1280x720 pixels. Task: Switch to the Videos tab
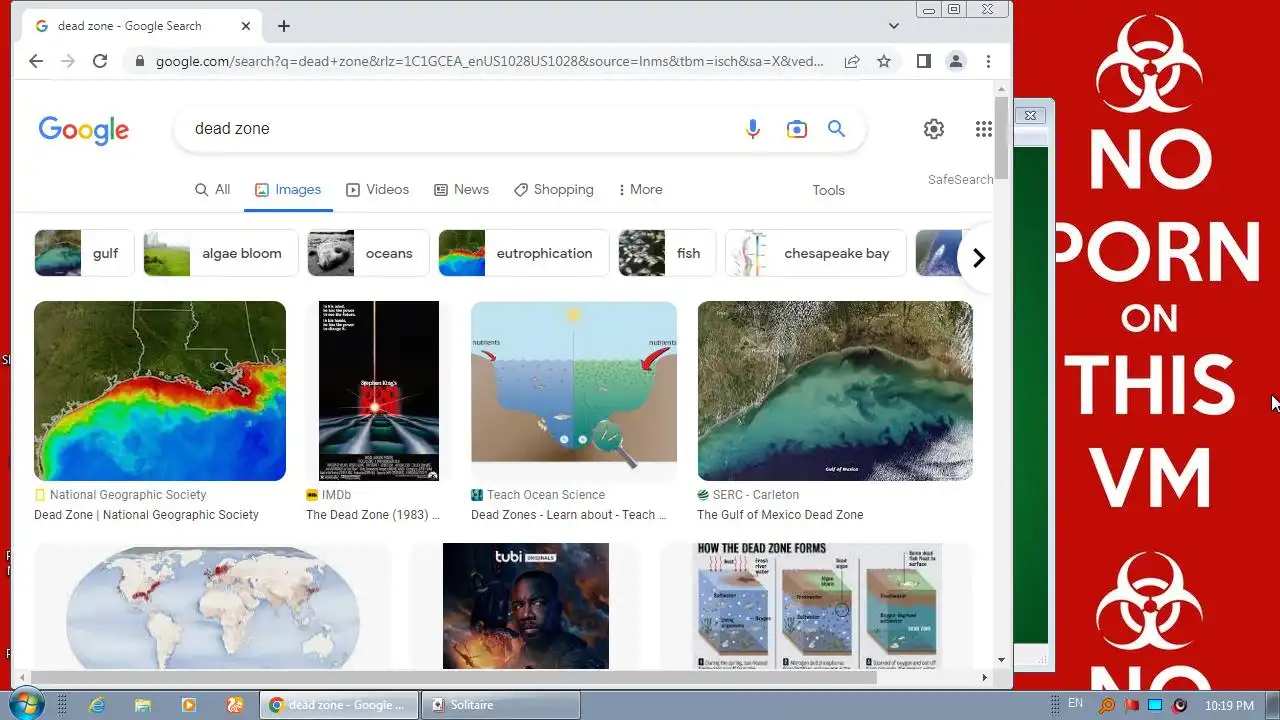point(377,189)
